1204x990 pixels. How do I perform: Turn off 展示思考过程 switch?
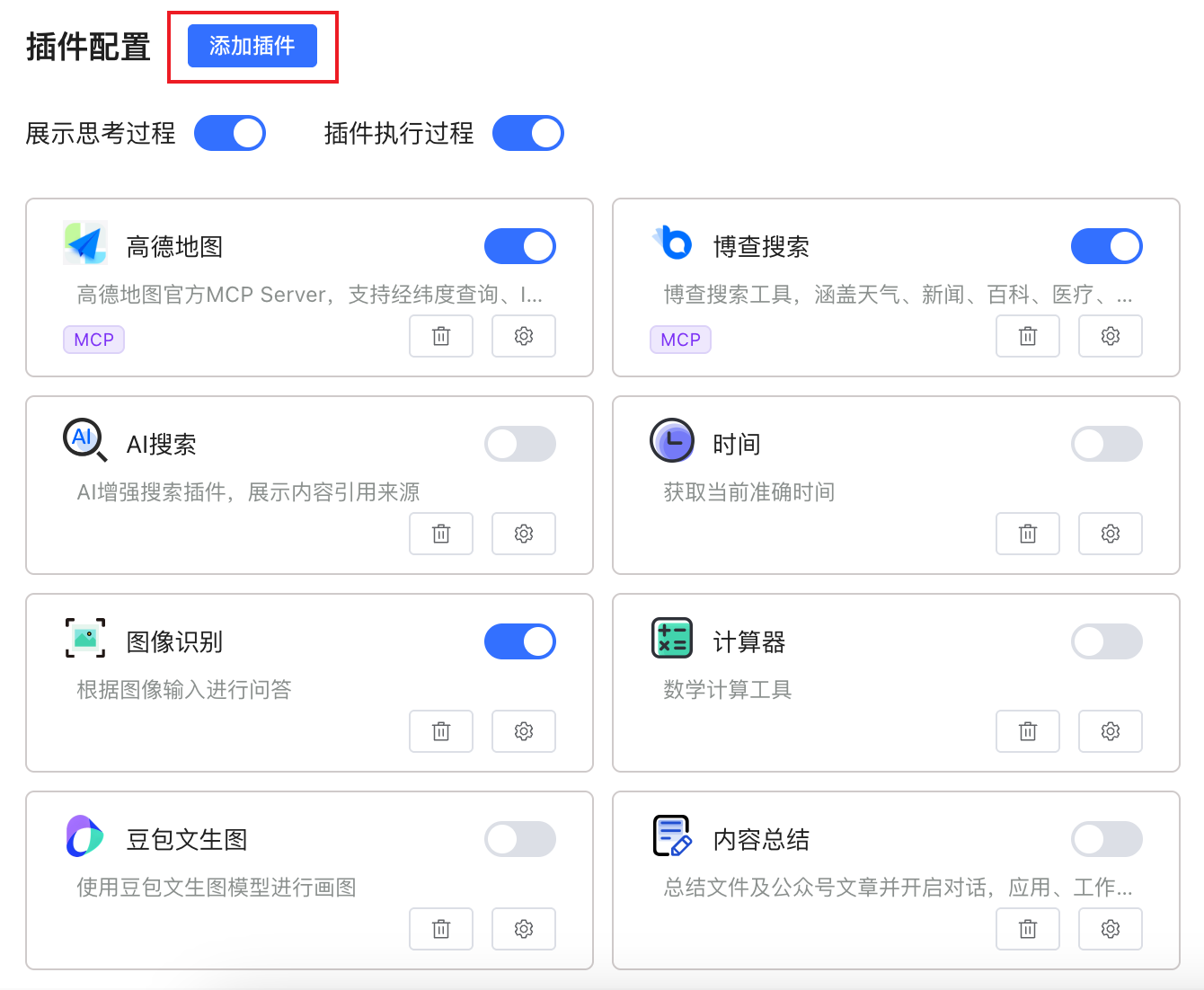[230, 133]
